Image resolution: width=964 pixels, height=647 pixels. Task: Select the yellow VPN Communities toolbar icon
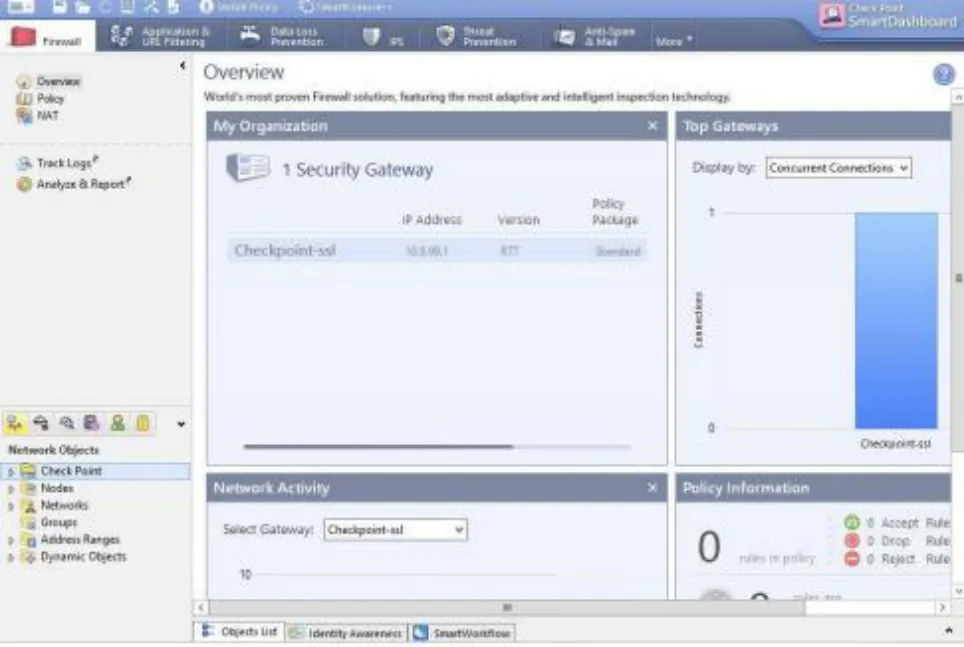pyautogui.click(x=143, y=423)
